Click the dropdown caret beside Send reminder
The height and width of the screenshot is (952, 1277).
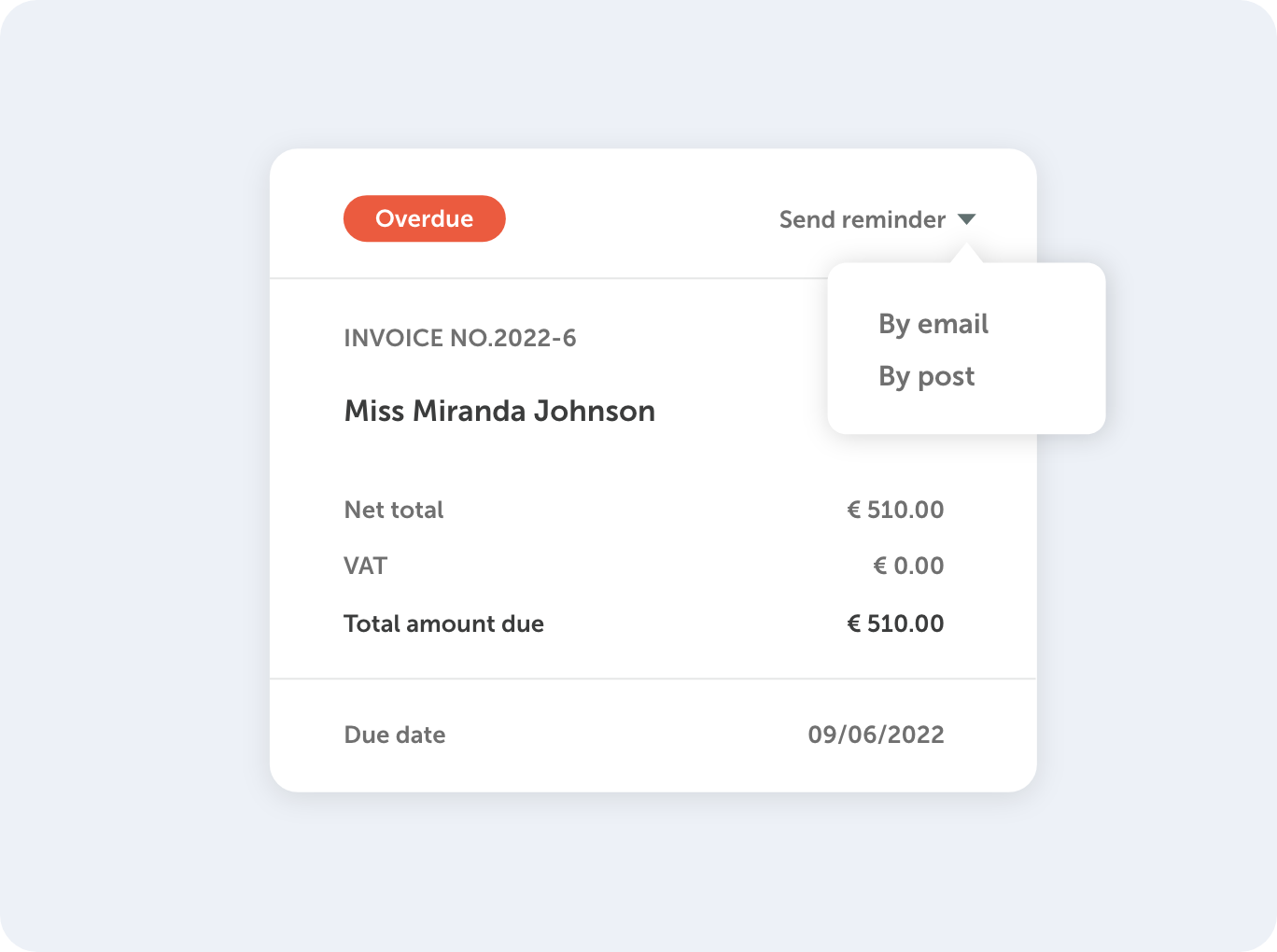[968, 218]
